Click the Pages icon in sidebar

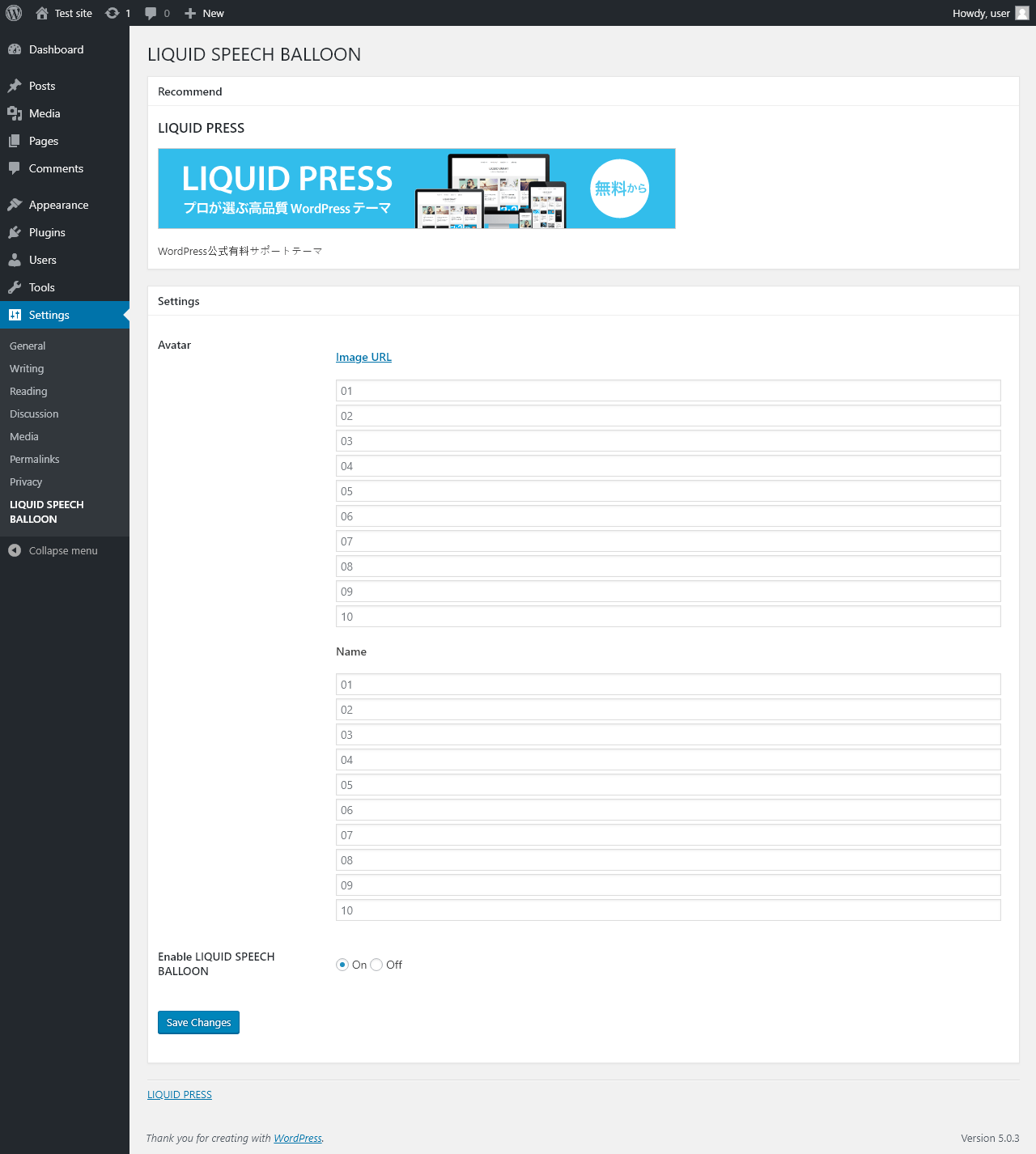tap(15, 141)
